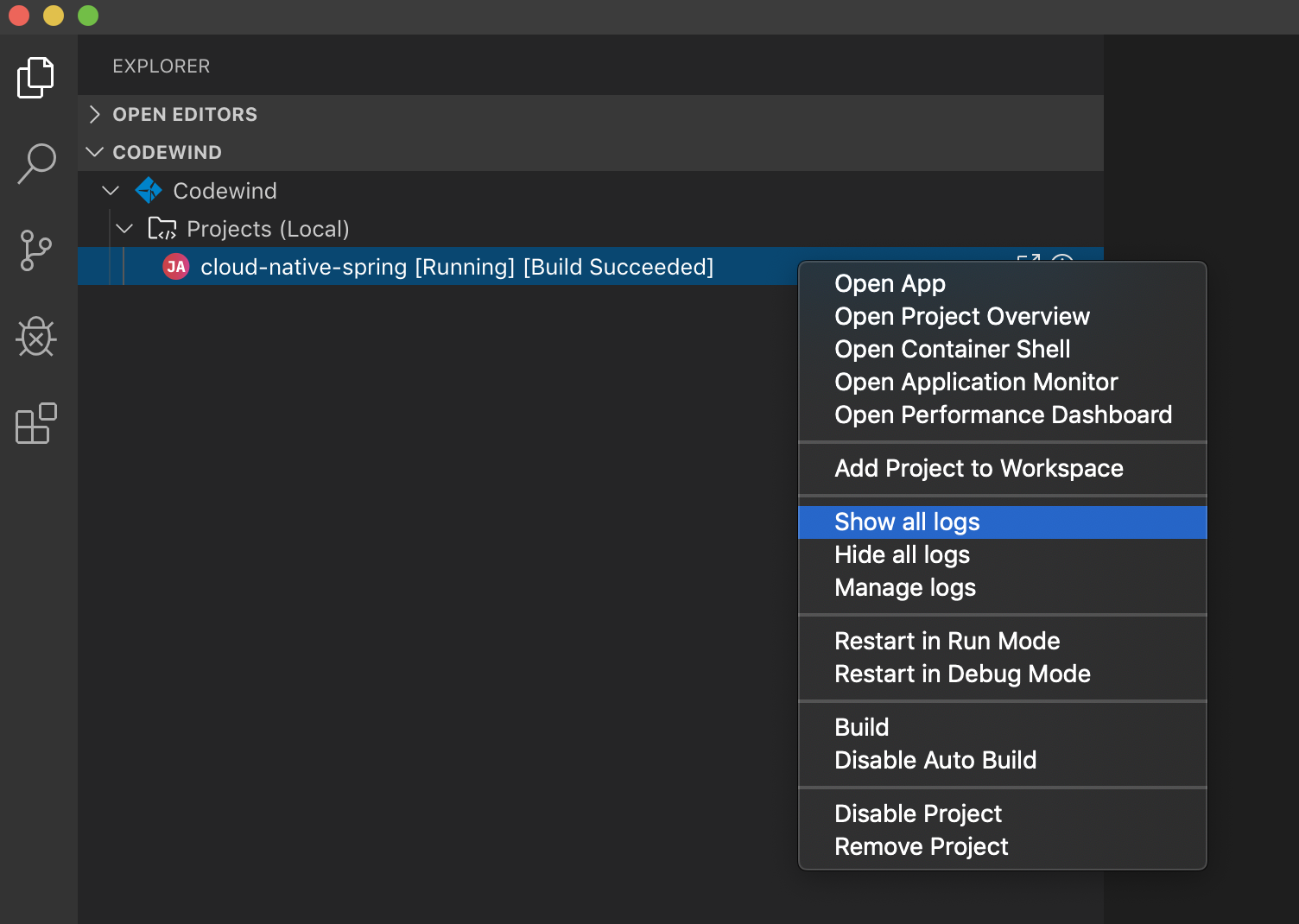Open the Extensions blocks icon

pos(36,423)
